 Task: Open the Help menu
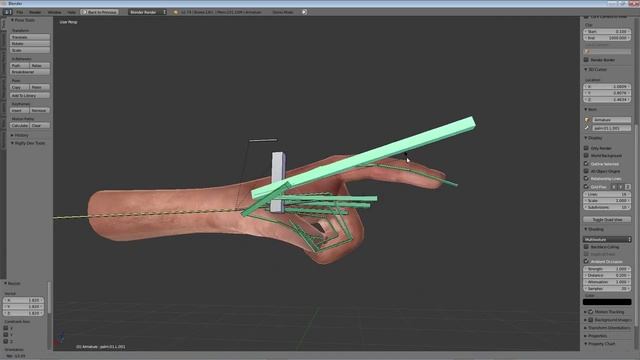click(71, 12)
